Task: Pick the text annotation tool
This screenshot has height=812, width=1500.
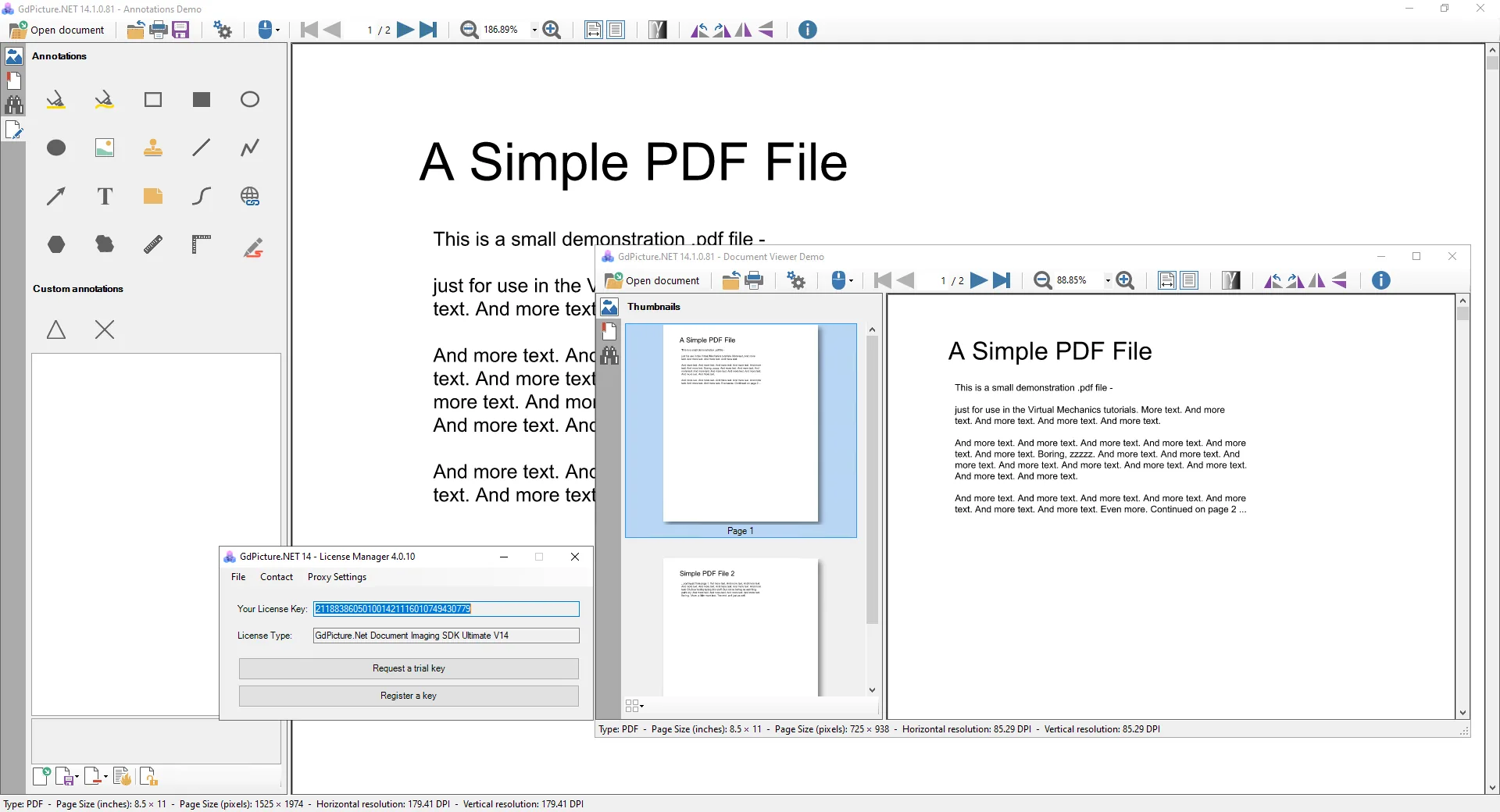Action: [105, 196]
